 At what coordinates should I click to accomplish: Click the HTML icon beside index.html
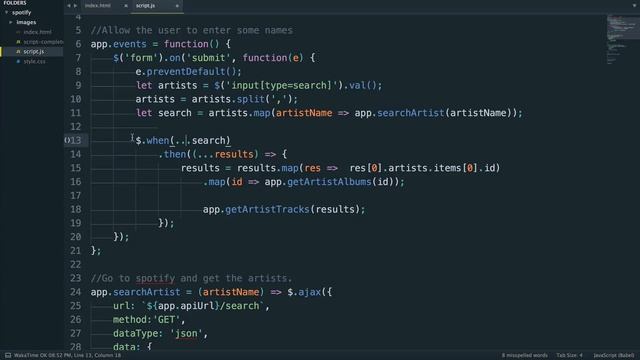coord(18,32)
